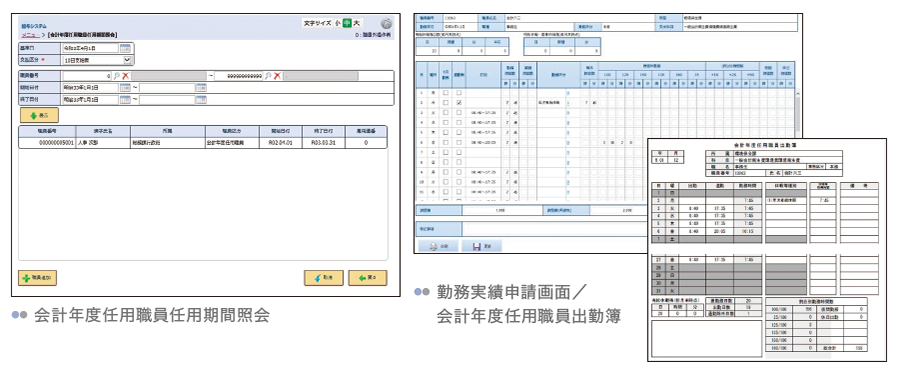
Task: Open calendar for 終了日付 end date
Action: 201,100
